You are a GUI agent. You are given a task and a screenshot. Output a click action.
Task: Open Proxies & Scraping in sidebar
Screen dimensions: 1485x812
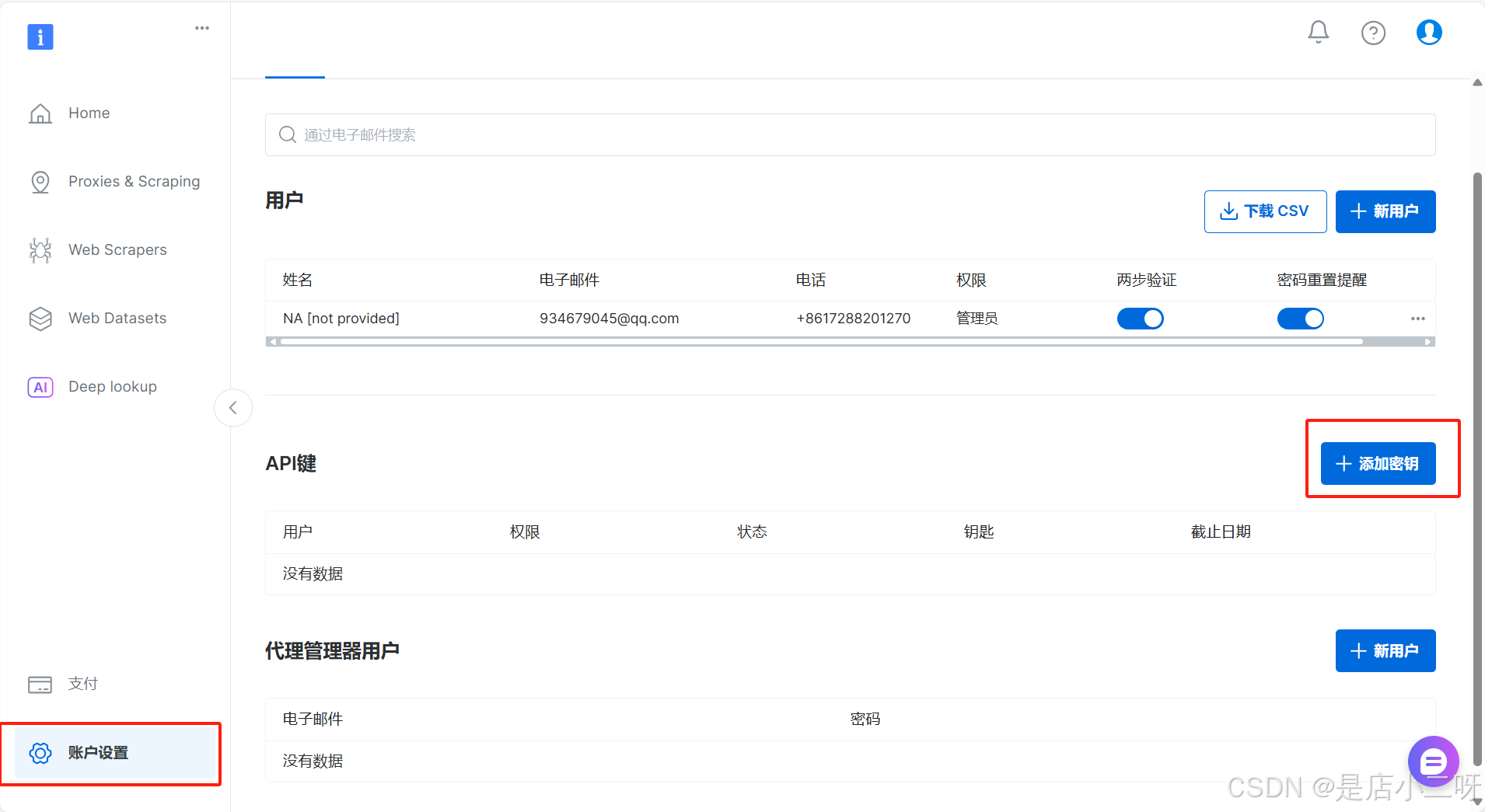tap(134, 182)
